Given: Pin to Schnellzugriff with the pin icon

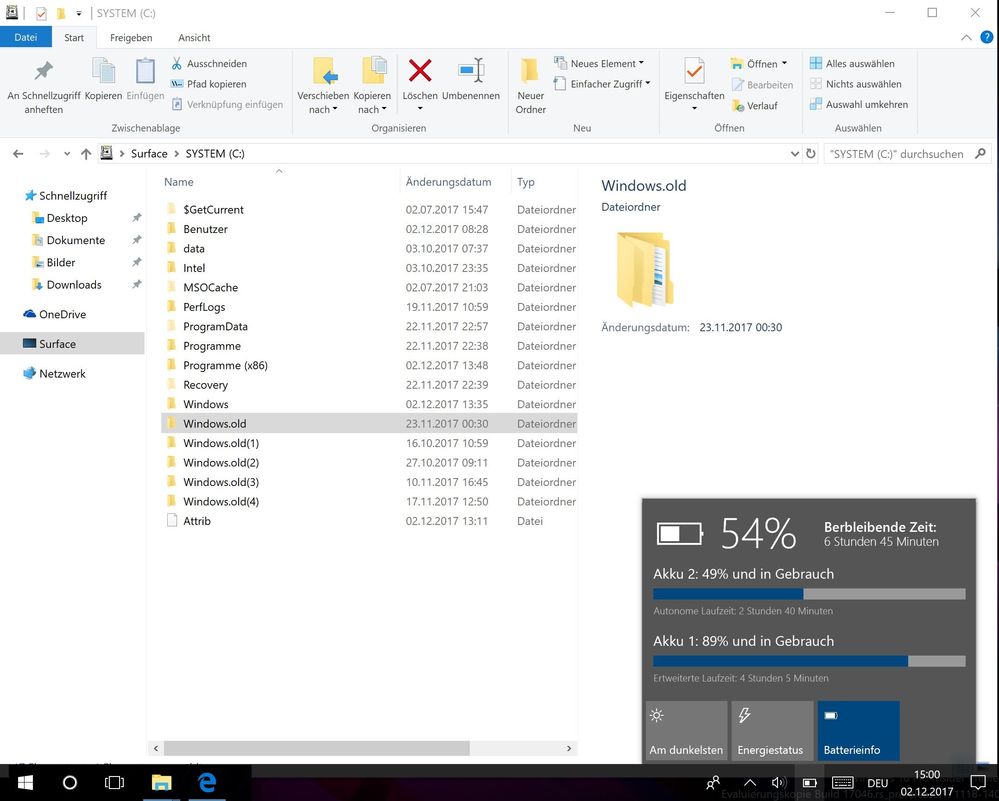Looking at the screenshot, I should click(43, 71).
